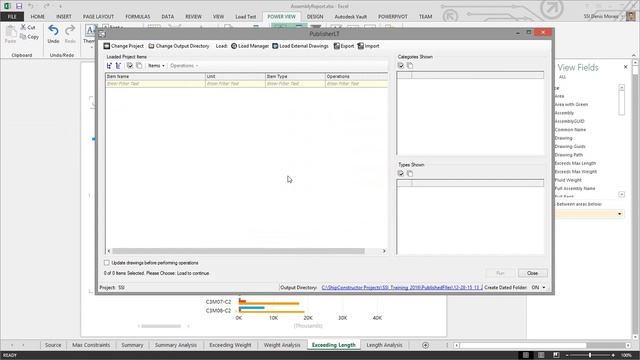Open Autodesk Vault ribbon tab
This screenshot has width=640, height=360.
[x=351, y=17]
